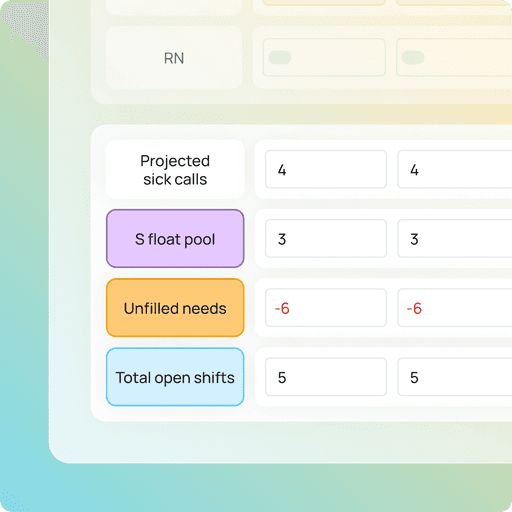The height and width of the screenshot is (512, 512).
Task: Click first Unfilled needs field showing -6
Action: coord(326,308)
